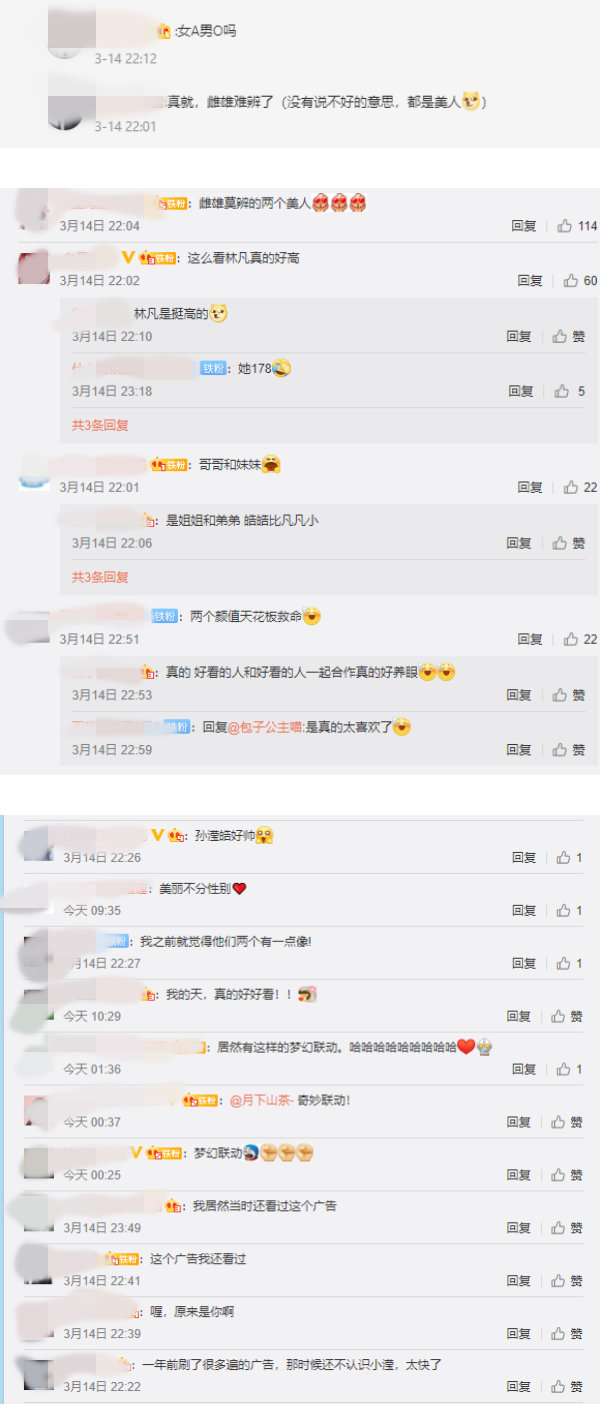
Task: Expand "共3条回复" under the 哥哥和妹妹 thread
Action: pos(100,577)
